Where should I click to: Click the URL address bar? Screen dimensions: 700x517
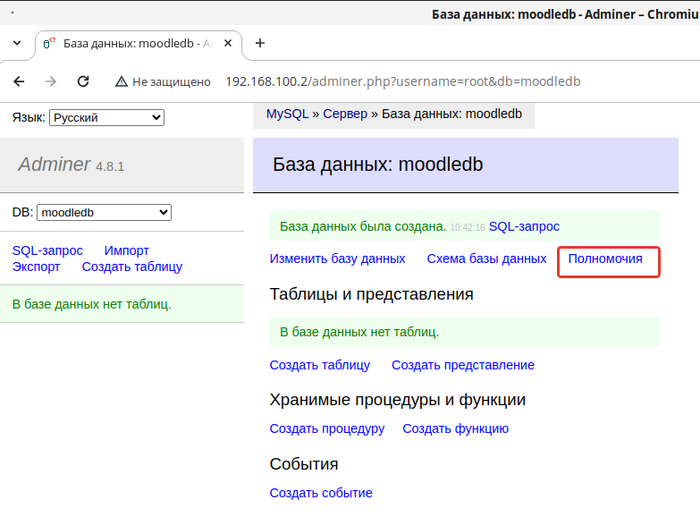tap(403, 82)
